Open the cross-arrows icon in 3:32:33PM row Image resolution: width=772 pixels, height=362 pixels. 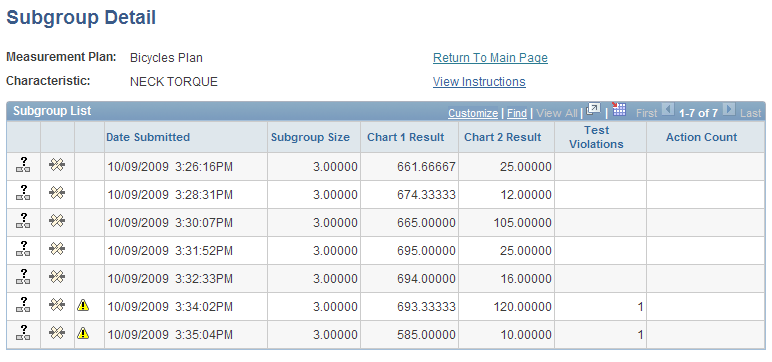(57, 278)
